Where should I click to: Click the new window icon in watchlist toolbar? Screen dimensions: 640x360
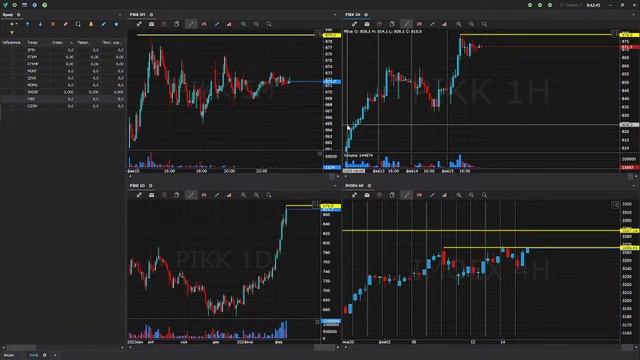tap(78, 24)
